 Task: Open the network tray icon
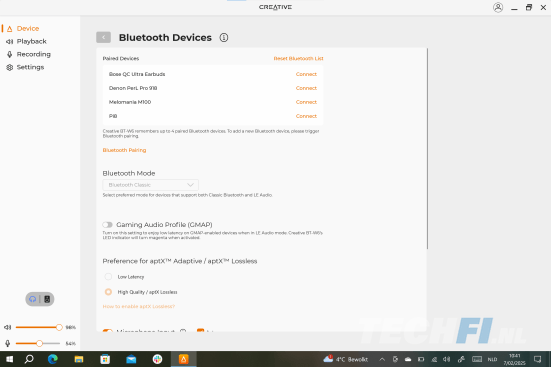coord(434,359)
